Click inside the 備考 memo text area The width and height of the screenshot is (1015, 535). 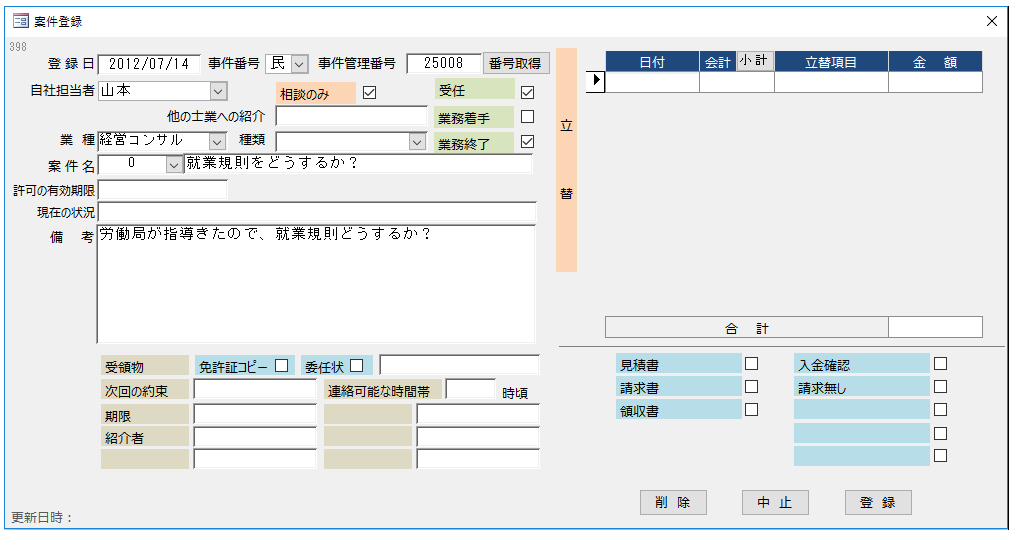pos(317,284)
